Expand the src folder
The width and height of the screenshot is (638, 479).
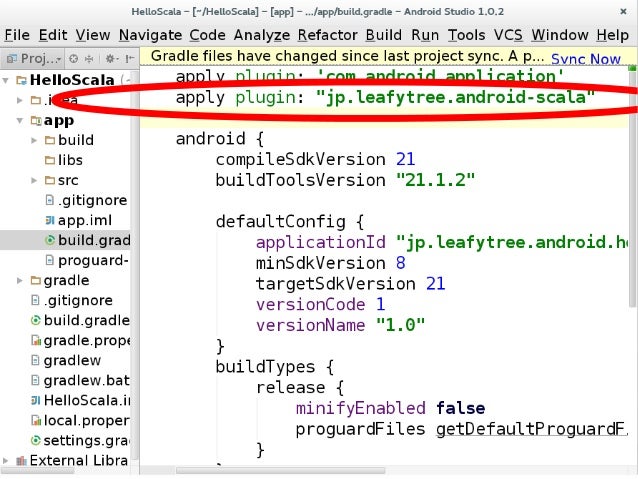[x=34, y=180]
